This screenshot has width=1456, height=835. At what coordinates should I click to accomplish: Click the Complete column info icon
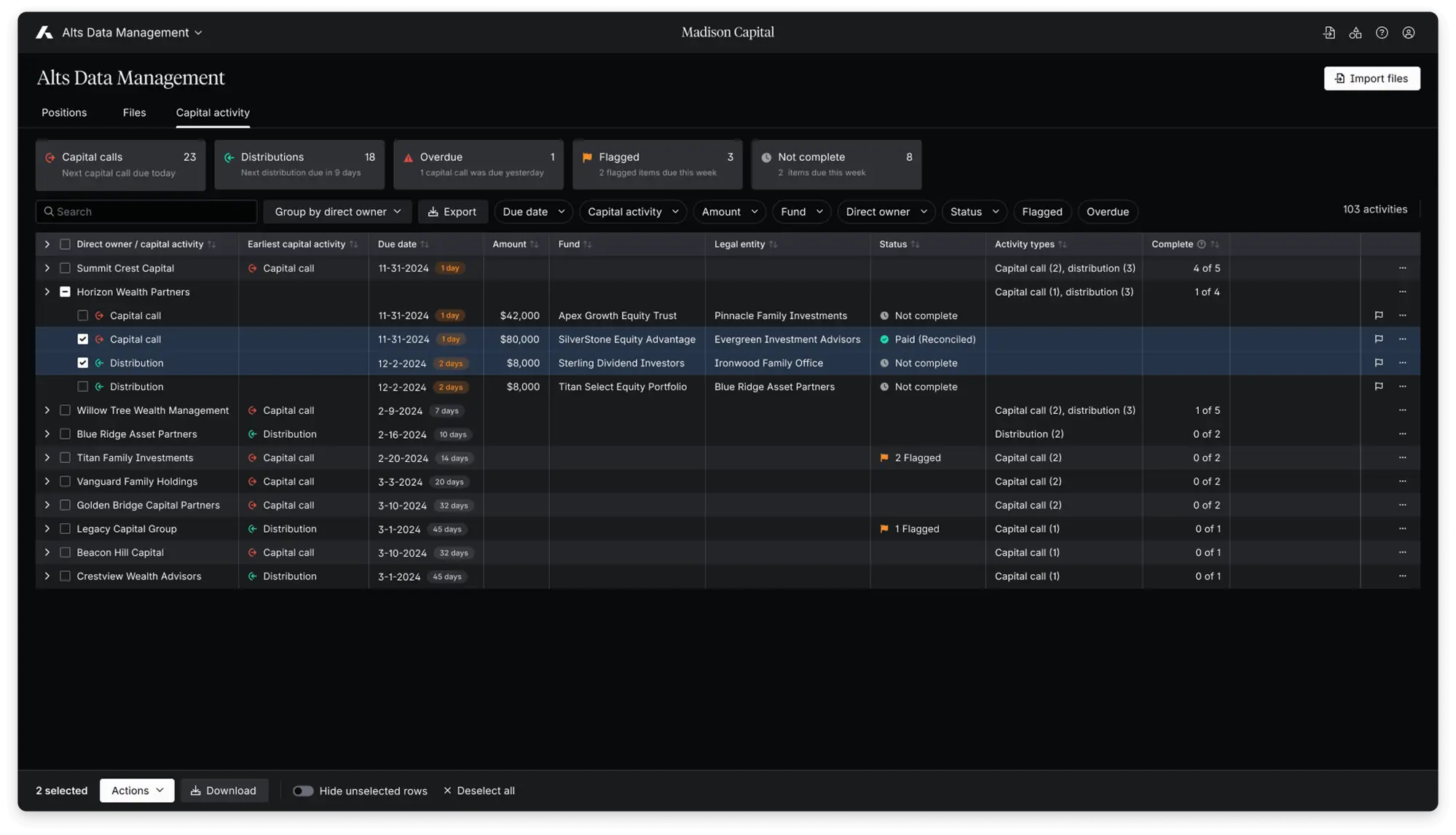tap(1202, 245)
